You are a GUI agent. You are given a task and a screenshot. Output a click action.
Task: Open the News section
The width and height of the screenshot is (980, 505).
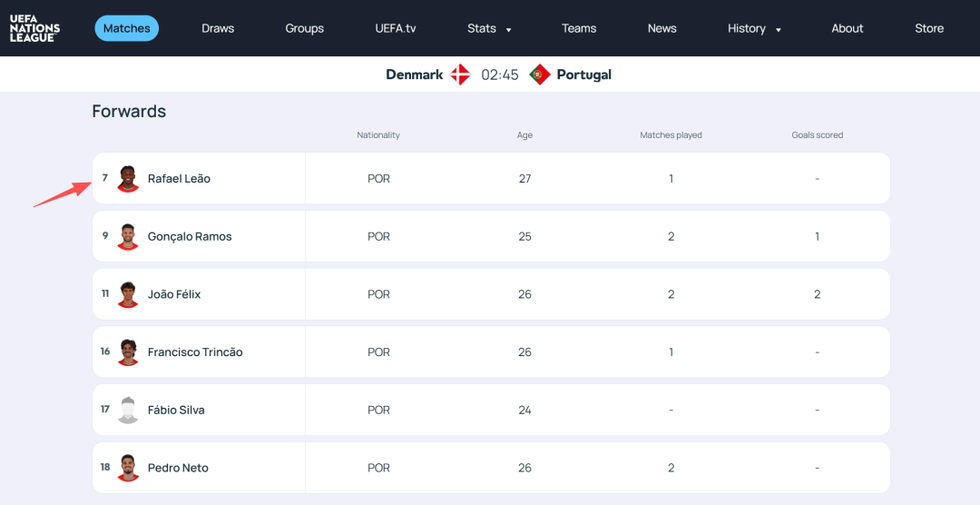(x=662, y=28)
